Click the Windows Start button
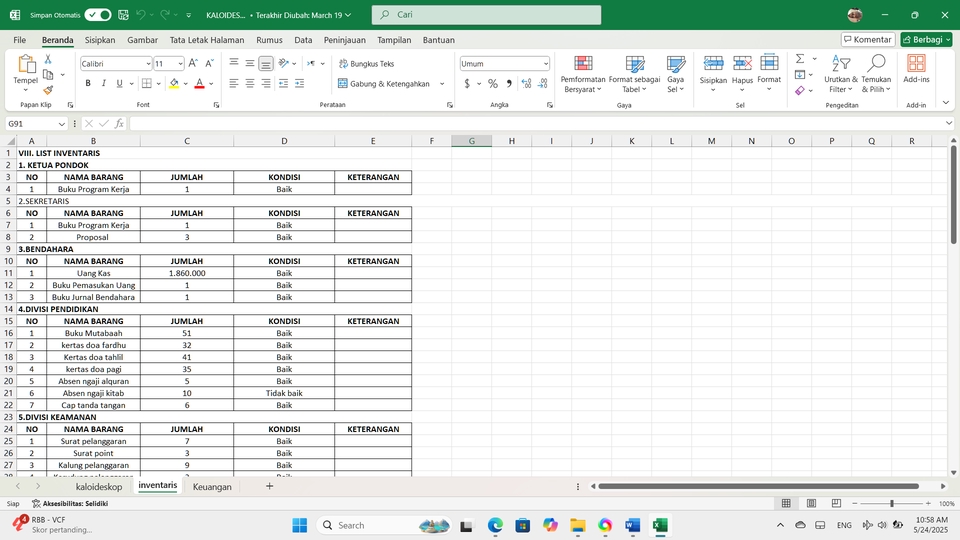960x540 pixels. coord(299,525)
